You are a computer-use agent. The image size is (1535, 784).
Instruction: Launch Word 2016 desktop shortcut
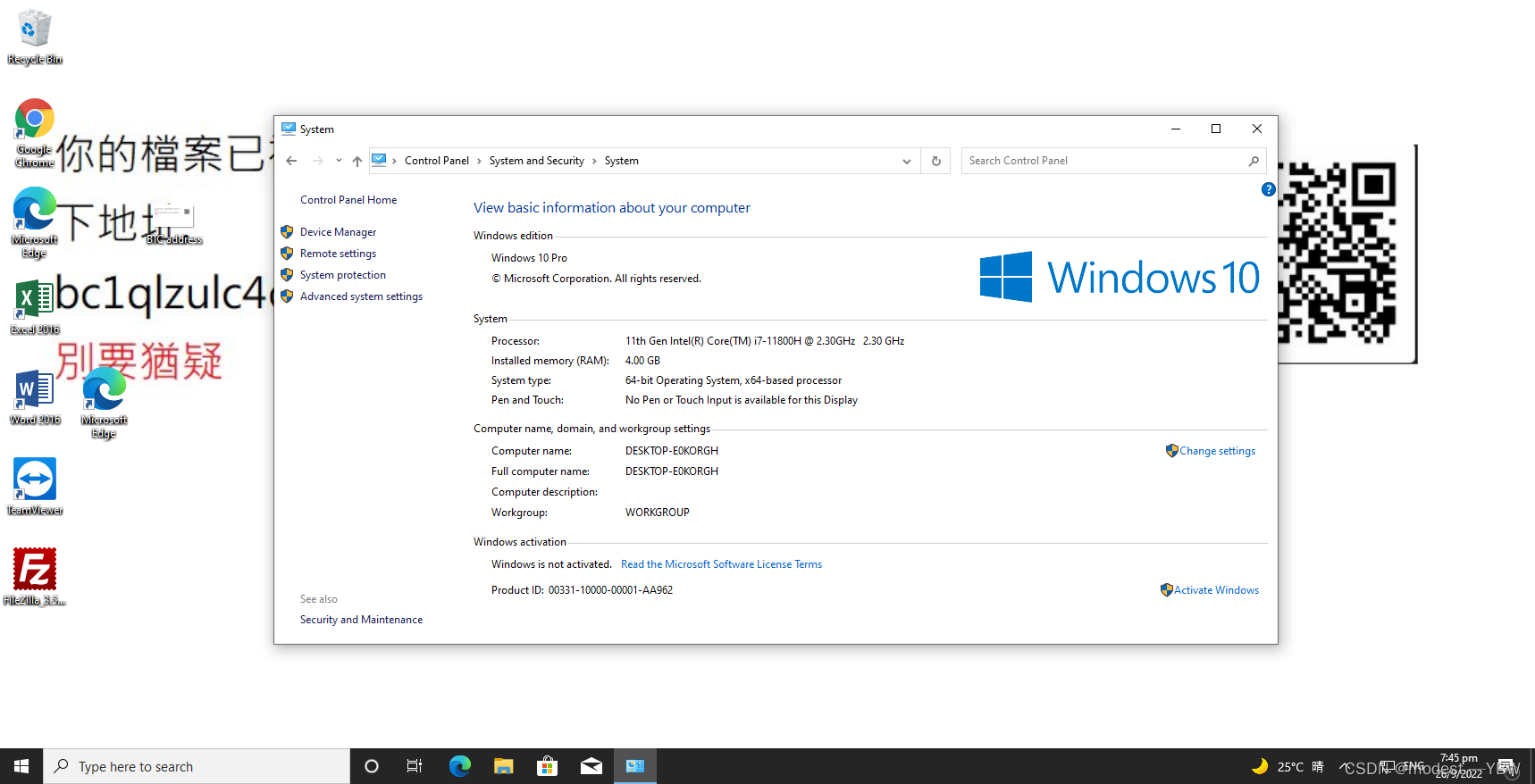click(35, 397)
